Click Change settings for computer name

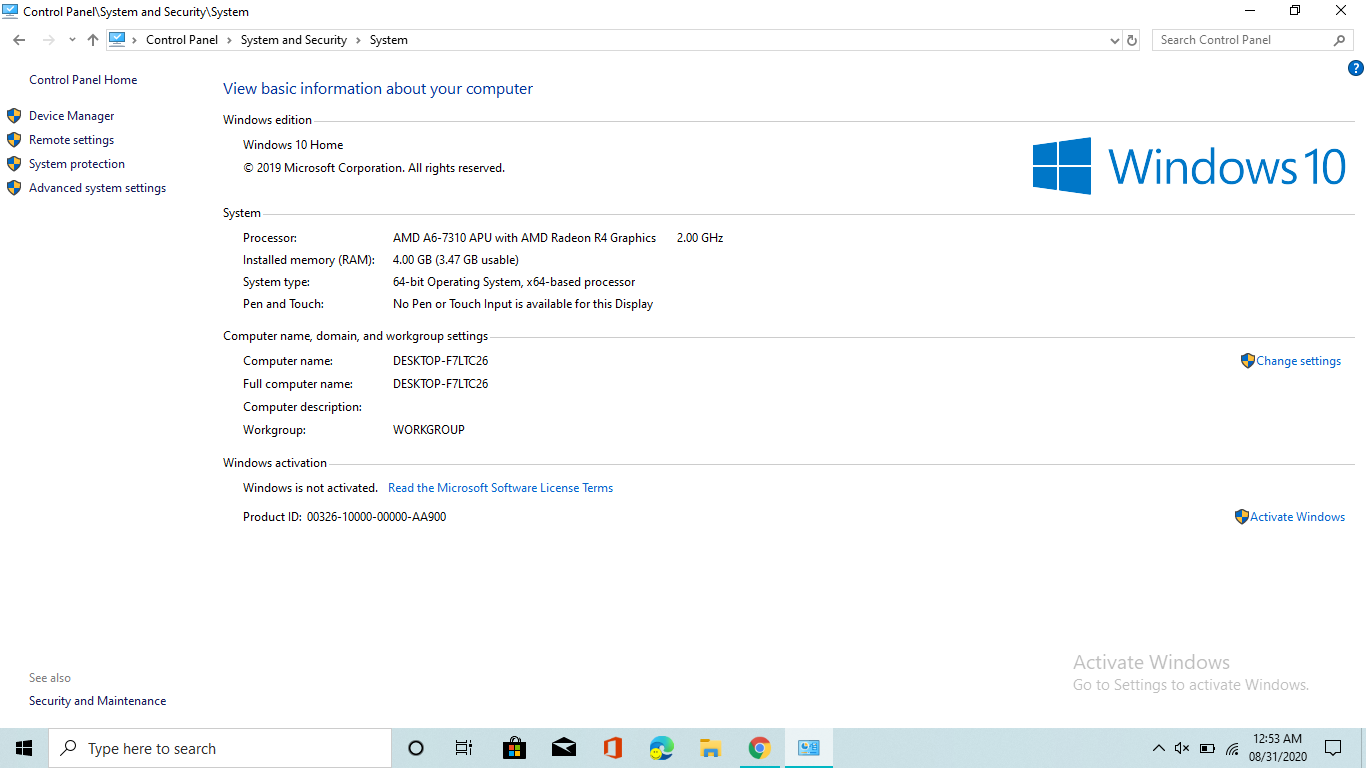tap(1298, 361)
